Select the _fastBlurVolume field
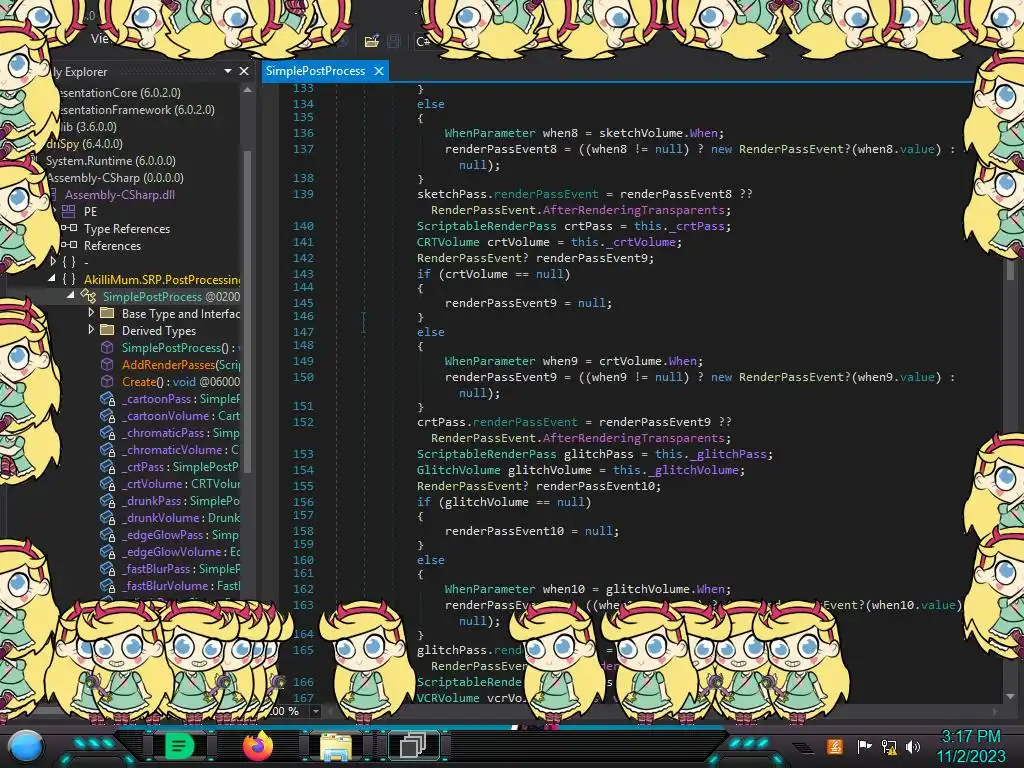Image resolution: width=1024 pixels, height=768 pixels. (x=180, y=585)
